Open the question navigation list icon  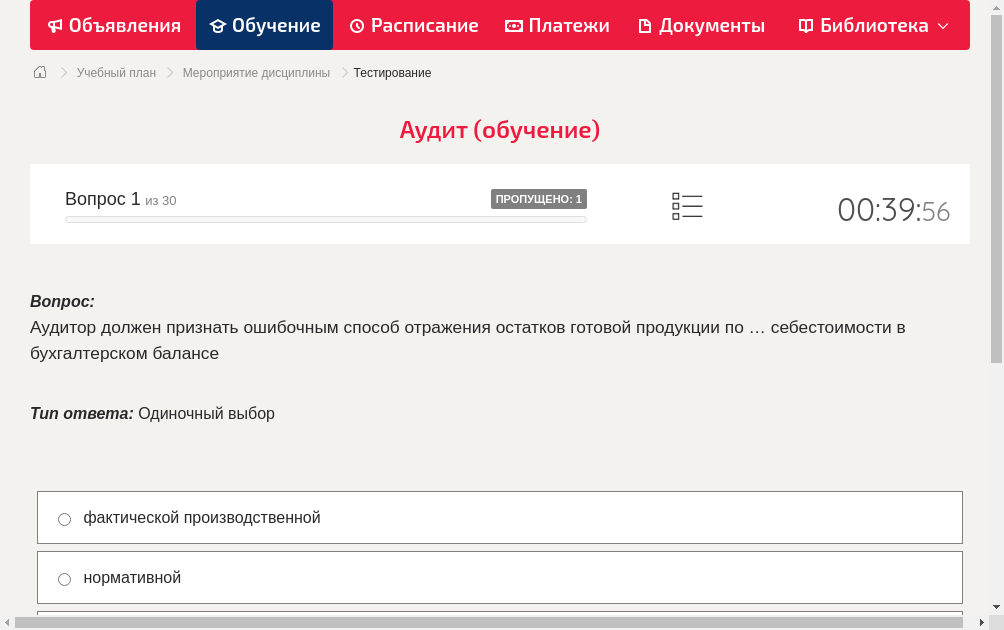[687, 206]
